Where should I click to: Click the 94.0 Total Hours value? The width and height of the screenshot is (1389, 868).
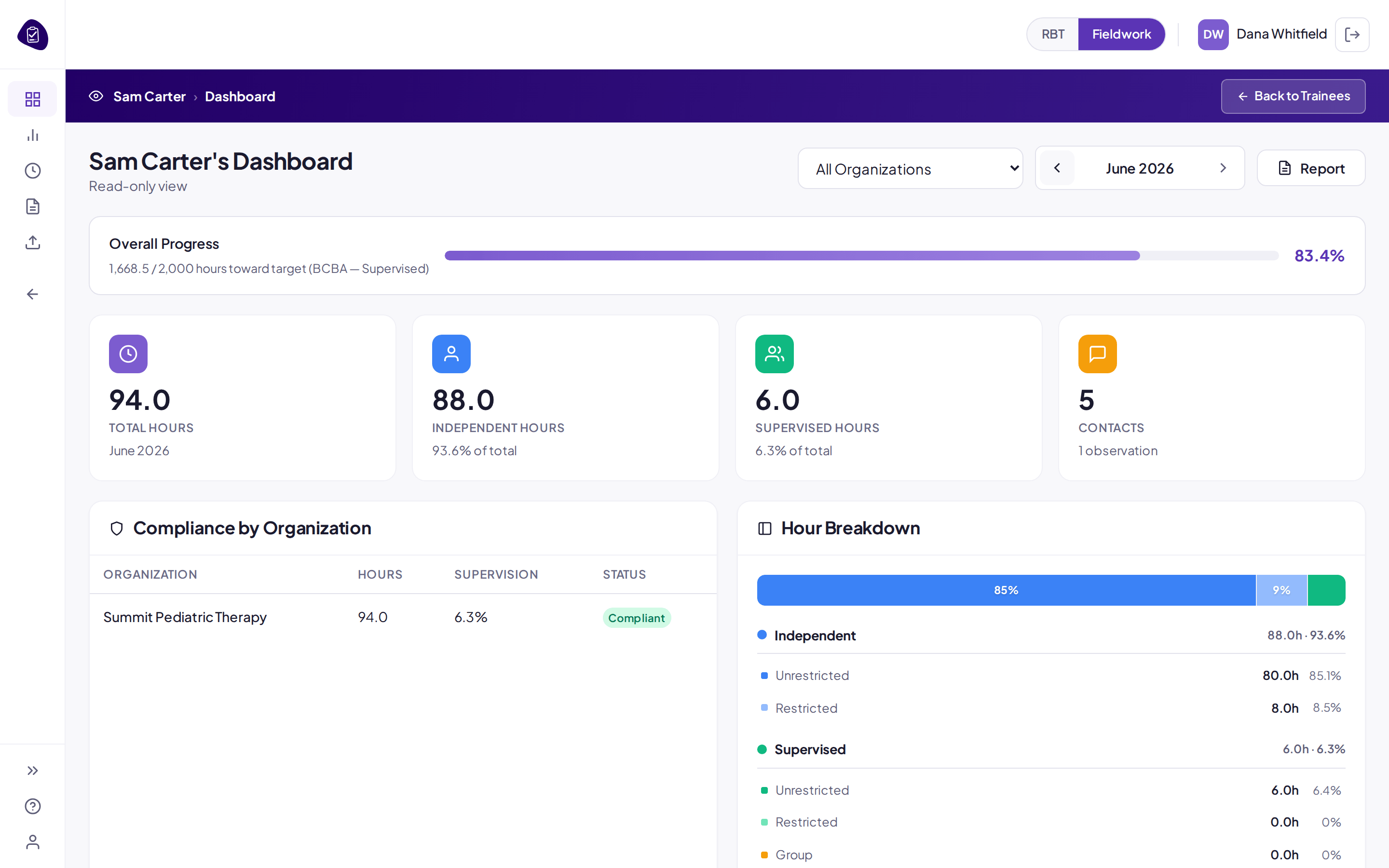click(x=140, y=400)
